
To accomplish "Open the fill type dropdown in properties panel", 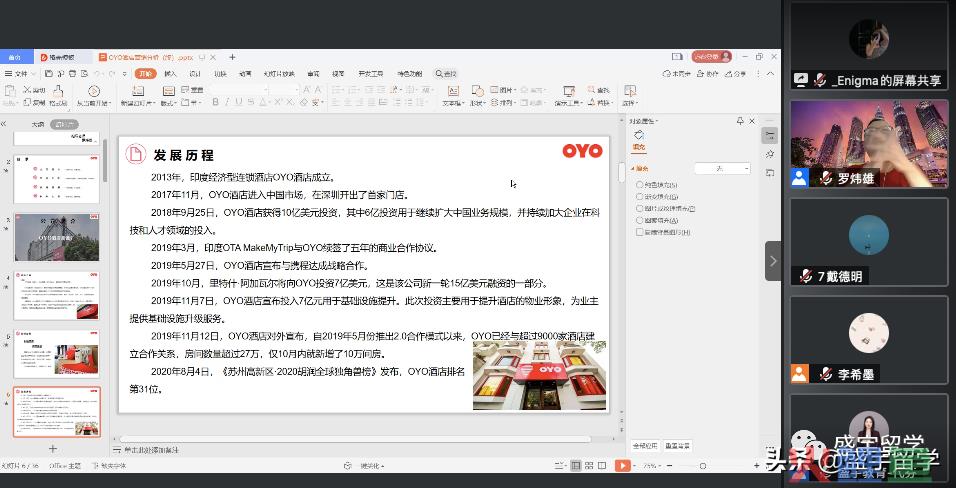I will tap(722, 168).
